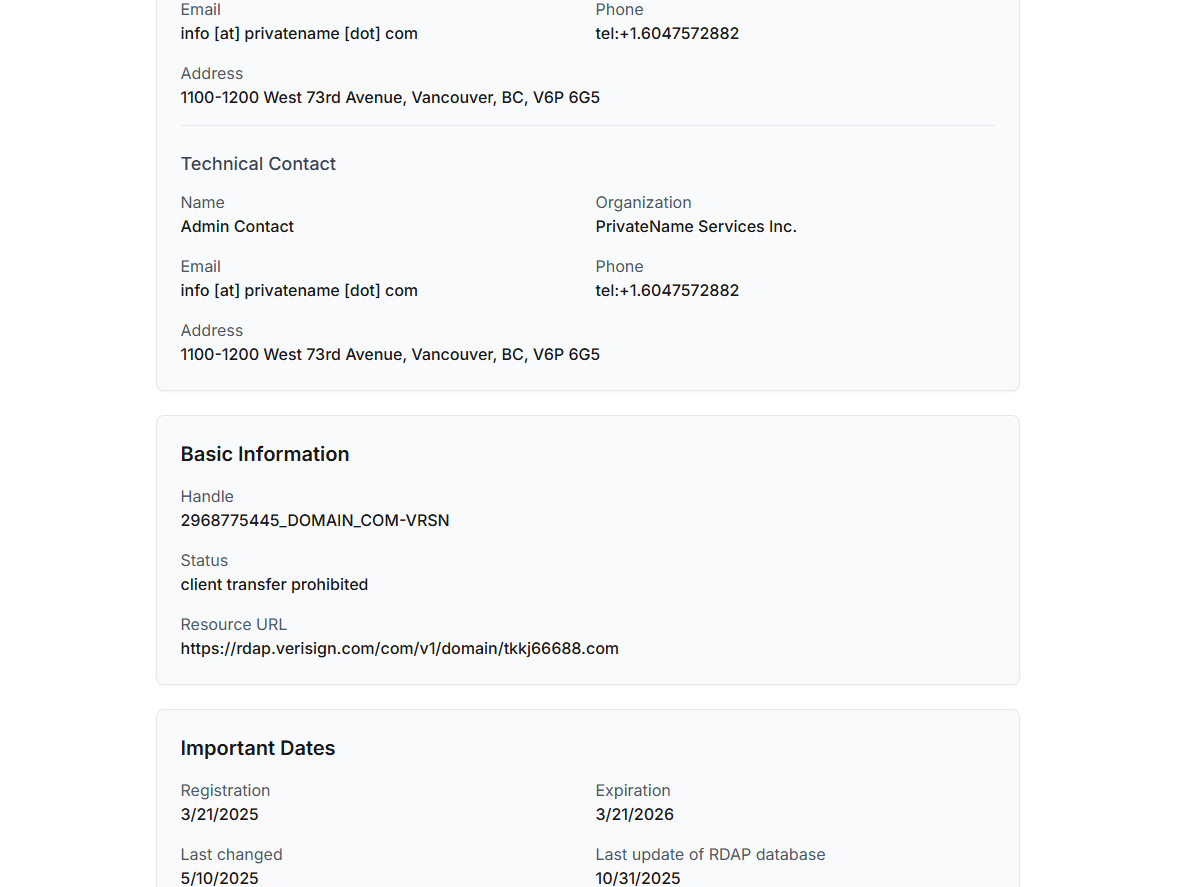Click the 'Last update of RDAP database' label

pos(710,855)
